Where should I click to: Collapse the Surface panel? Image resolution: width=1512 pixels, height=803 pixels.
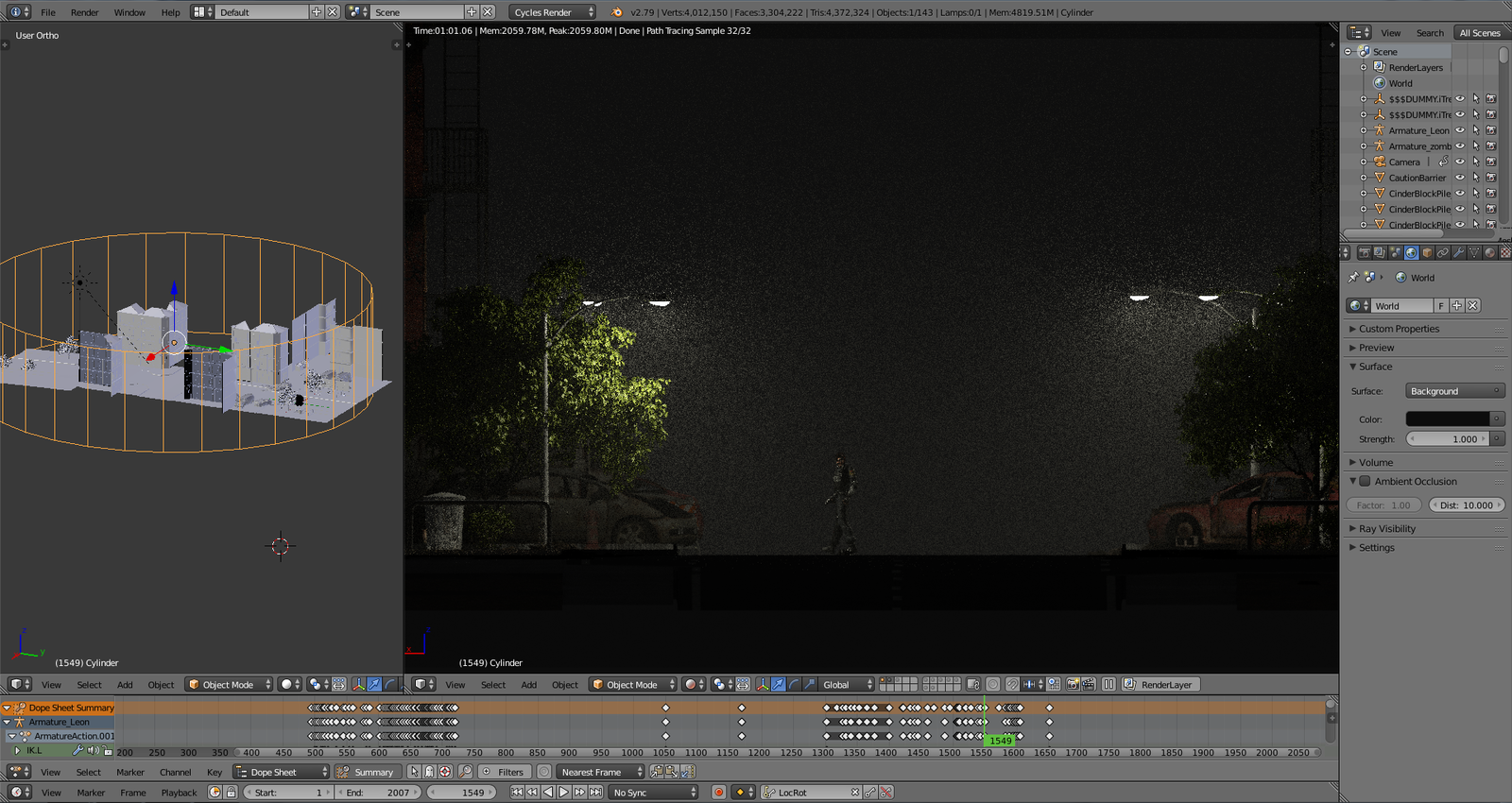coord(1375,367)
